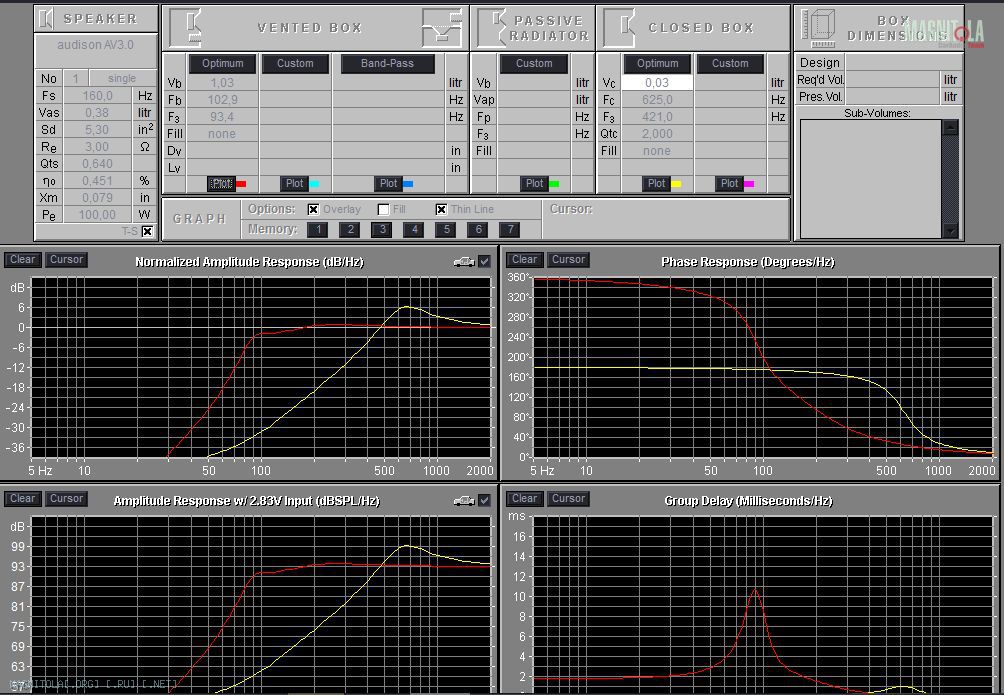The image size is (1004, 695).
Task: Click the Box Dimensions cube icon
Action: 819,28
